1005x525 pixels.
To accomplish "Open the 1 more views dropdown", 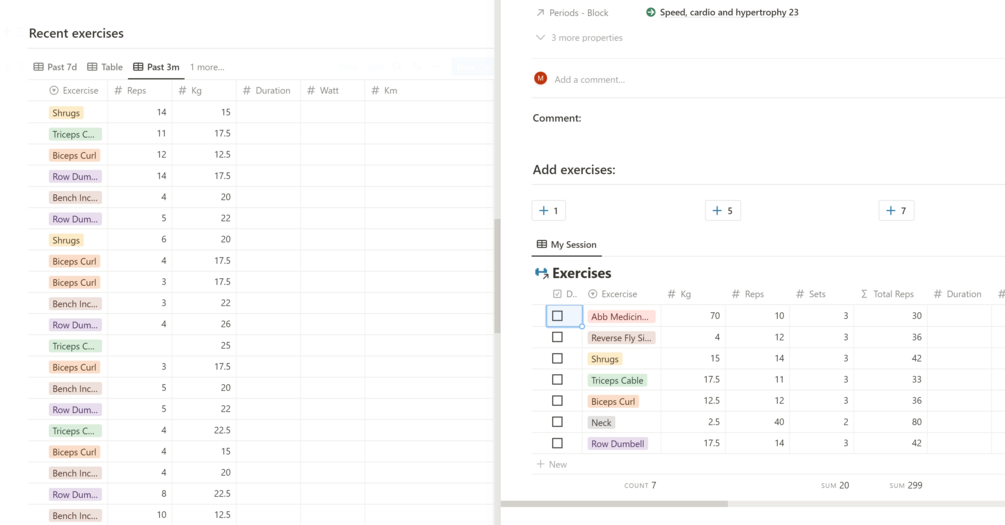I will tap(207, 67).
